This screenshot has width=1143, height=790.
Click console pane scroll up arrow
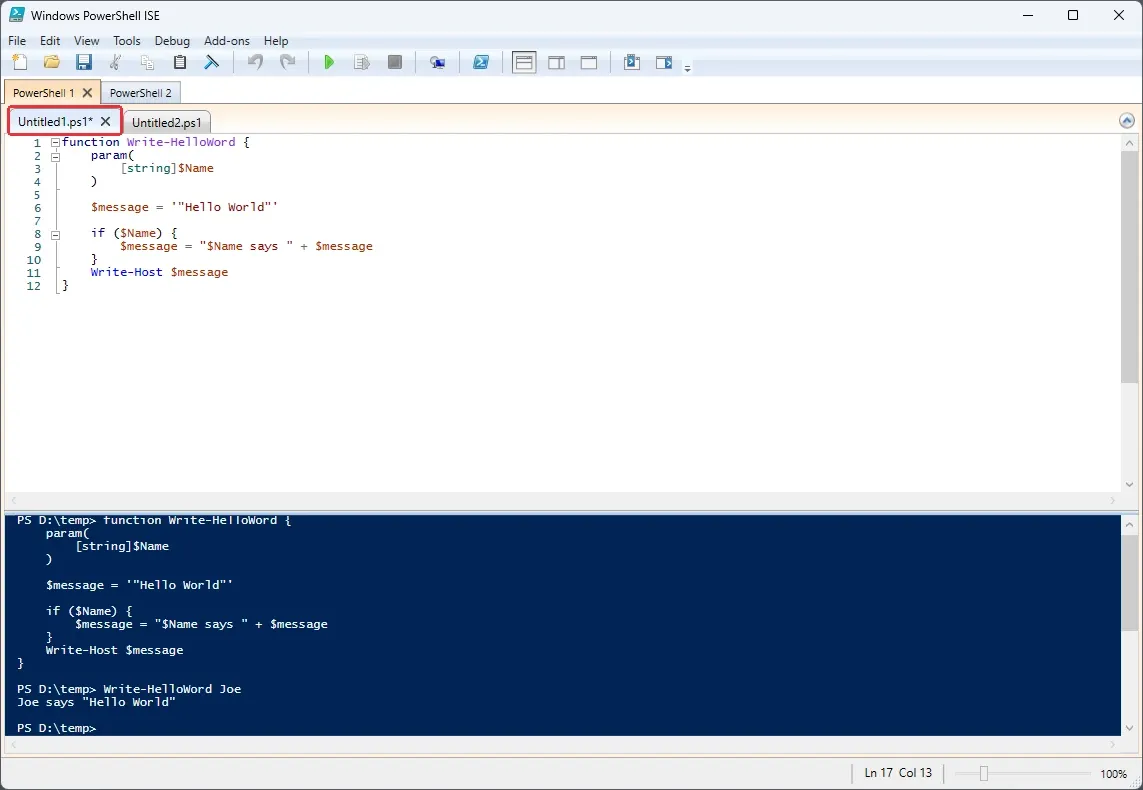[x=1129, y=524]
